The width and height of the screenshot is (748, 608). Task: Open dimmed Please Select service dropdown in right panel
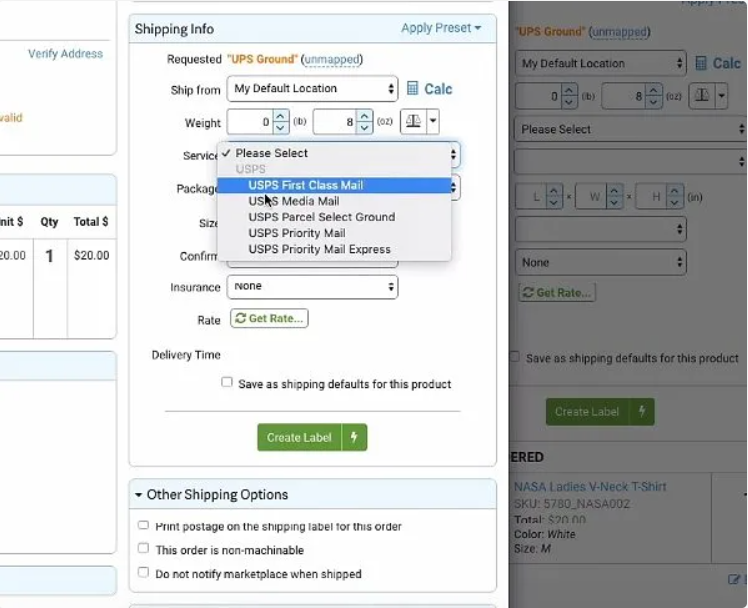tap(630, 129)
